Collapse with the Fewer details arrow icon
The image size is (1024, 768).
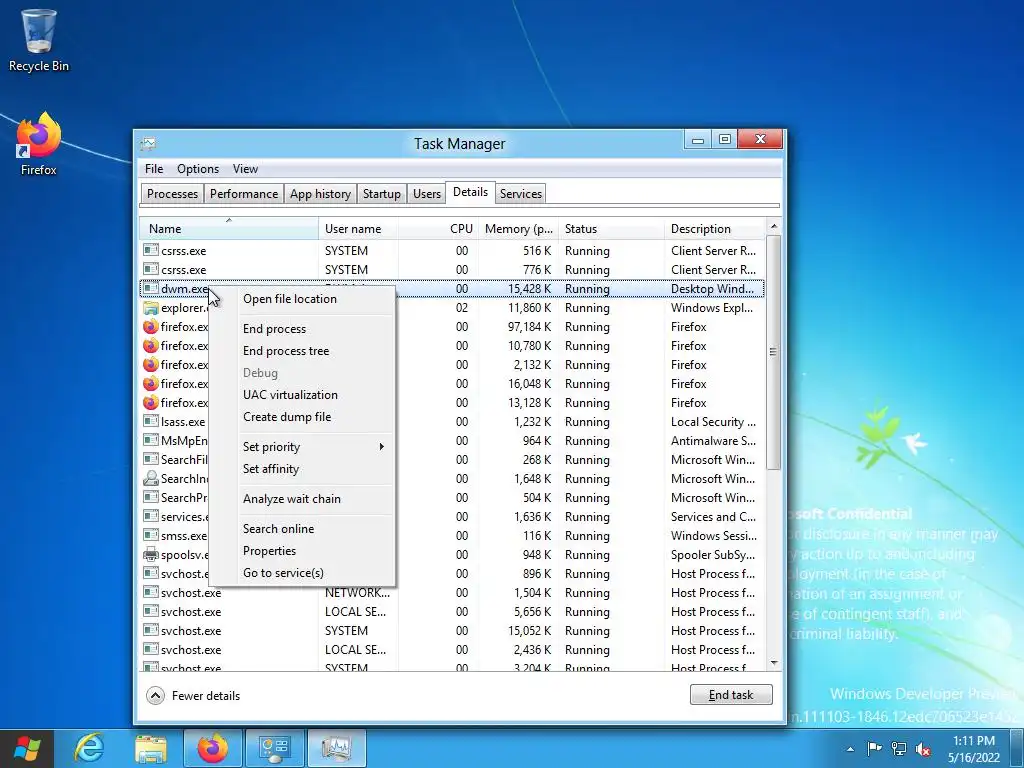point(155,696)
